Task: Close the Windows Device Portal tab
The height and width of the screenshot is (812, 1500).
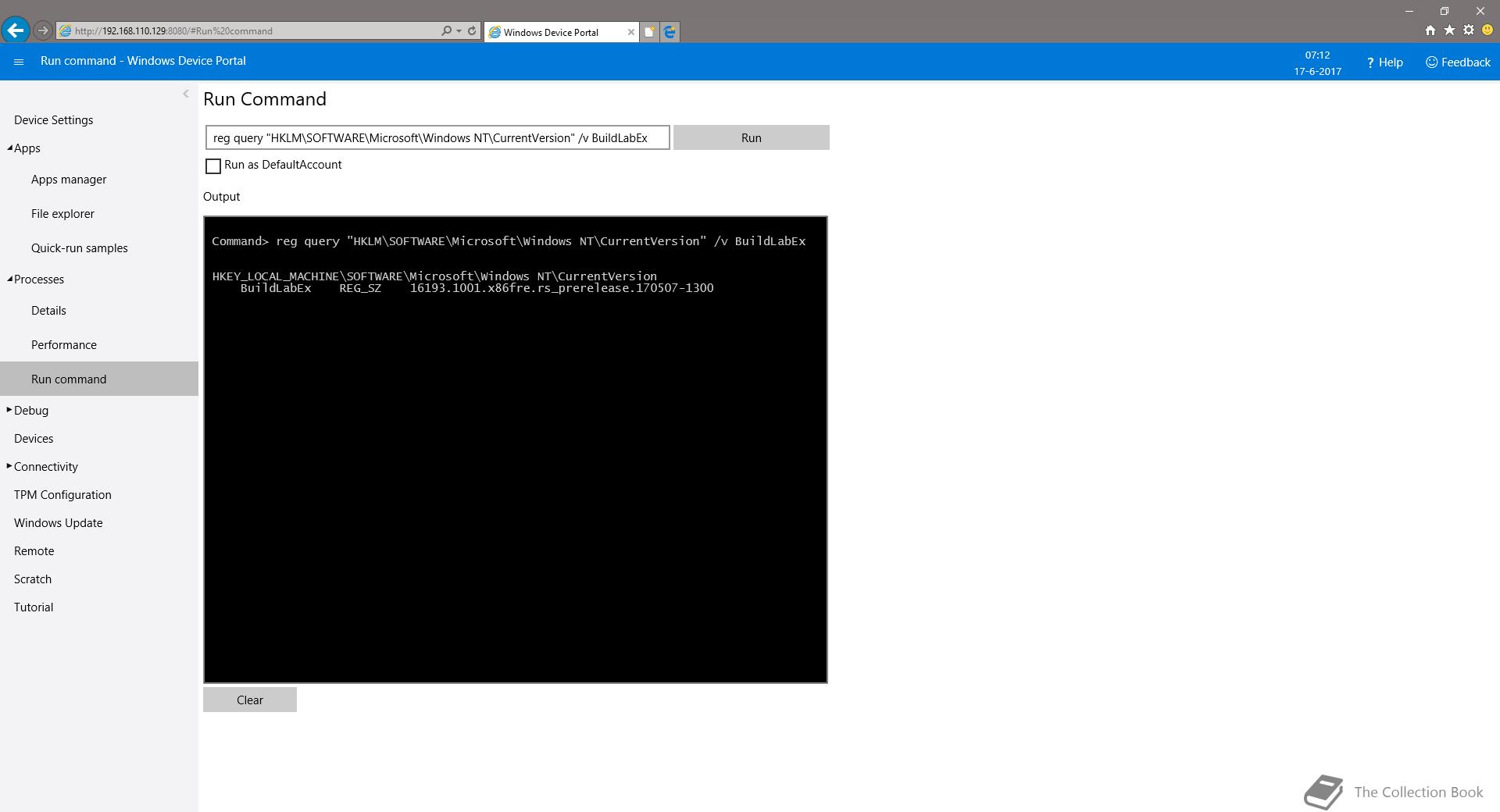Action: click(x=631, y=32)
